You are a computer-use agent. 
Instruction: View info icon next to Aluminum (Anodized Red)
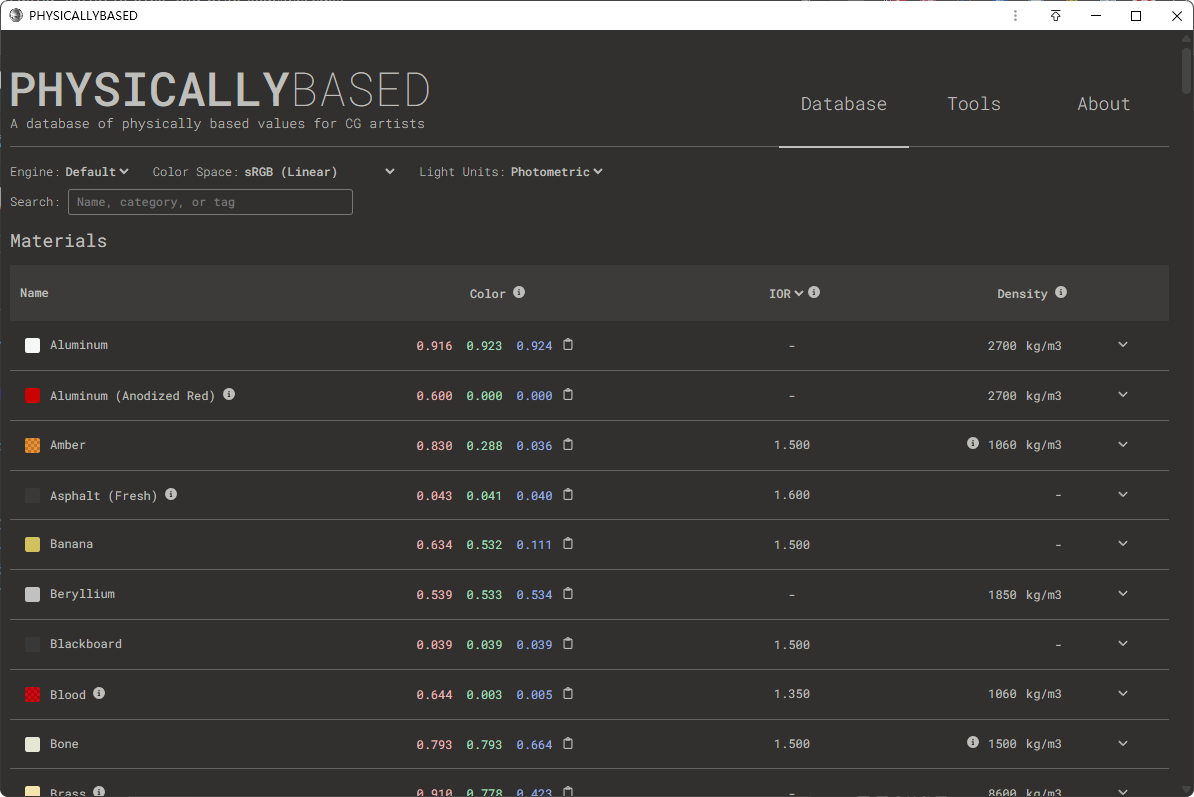[x=229, y=395]
